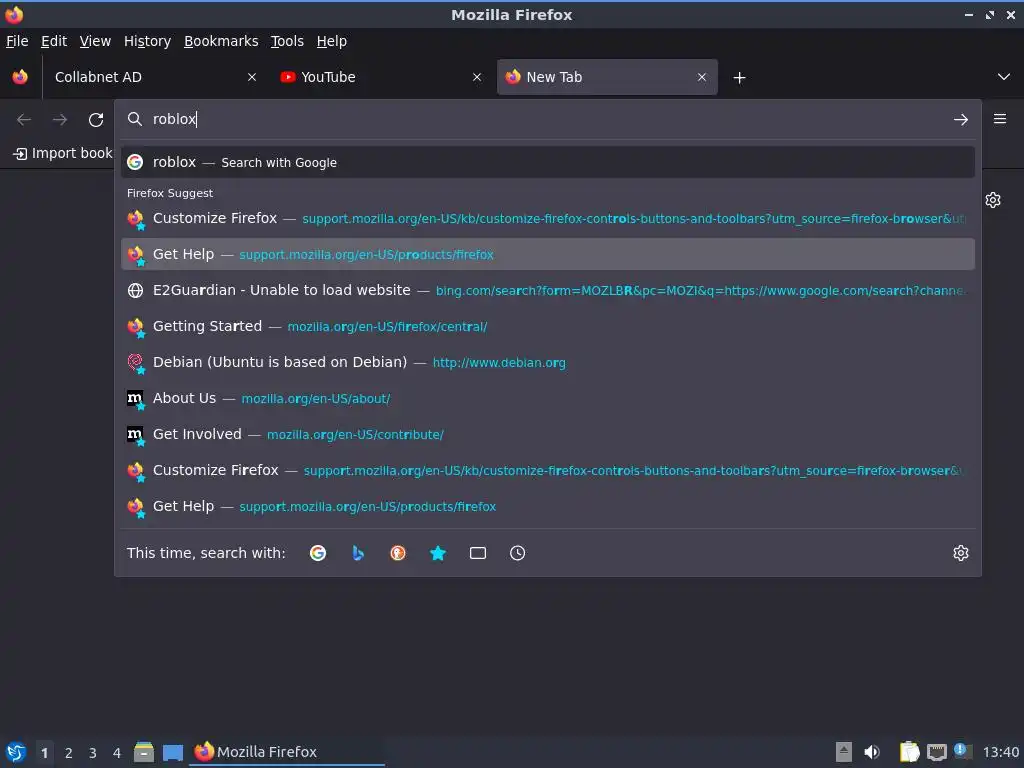Submit search with the go arrow
This screenshot has width=1024, height=768.
pyautogui.click(x=961, y=120)
